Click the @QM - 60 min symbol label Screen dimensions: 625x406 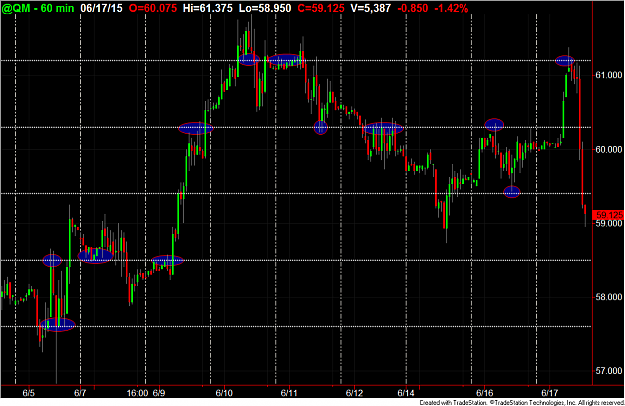click(x=38, y=8)
